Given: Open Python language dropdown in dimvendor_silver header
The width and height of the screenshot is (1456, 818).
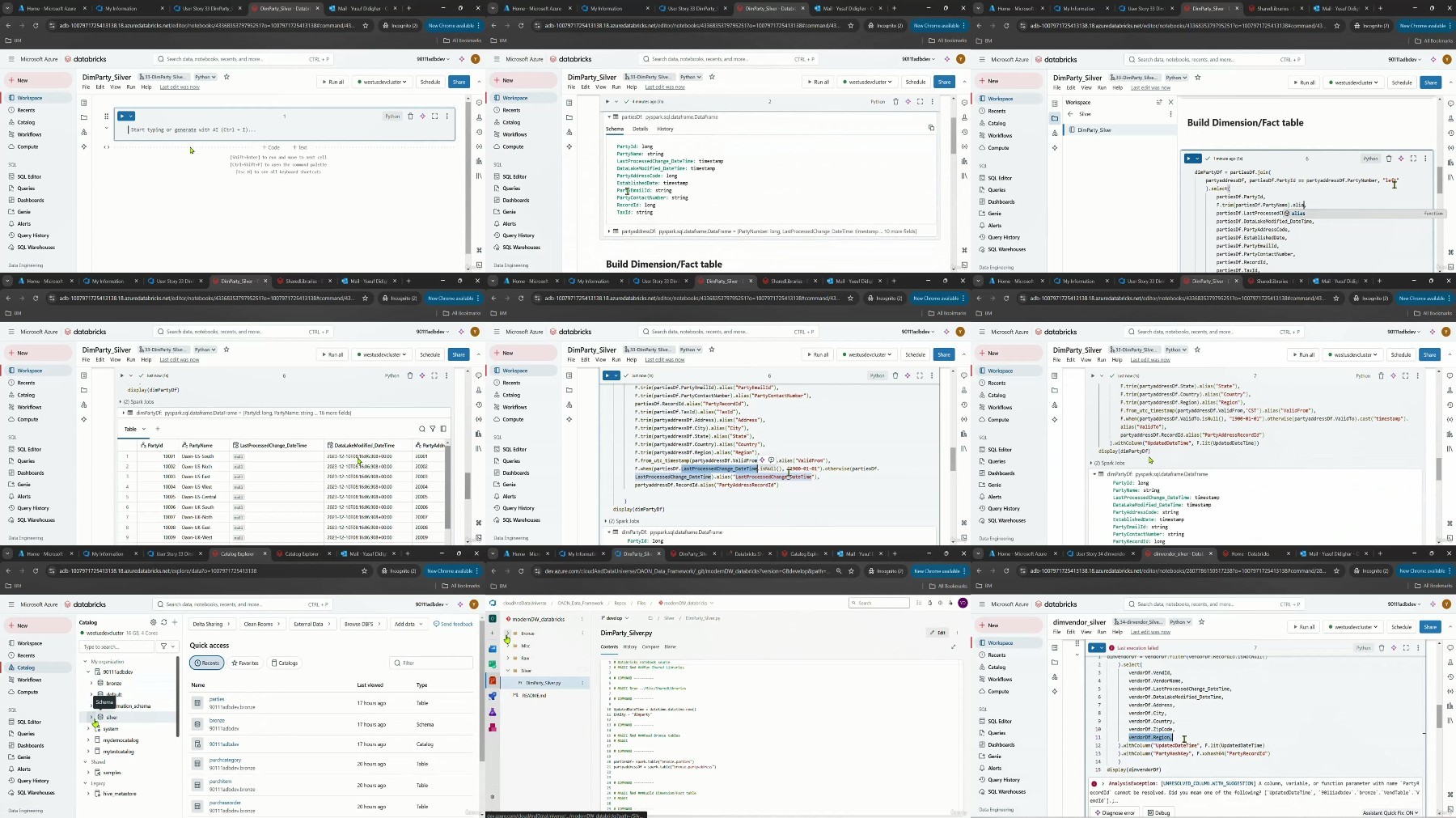Looking at the screenshot, I should (1180, 622).
